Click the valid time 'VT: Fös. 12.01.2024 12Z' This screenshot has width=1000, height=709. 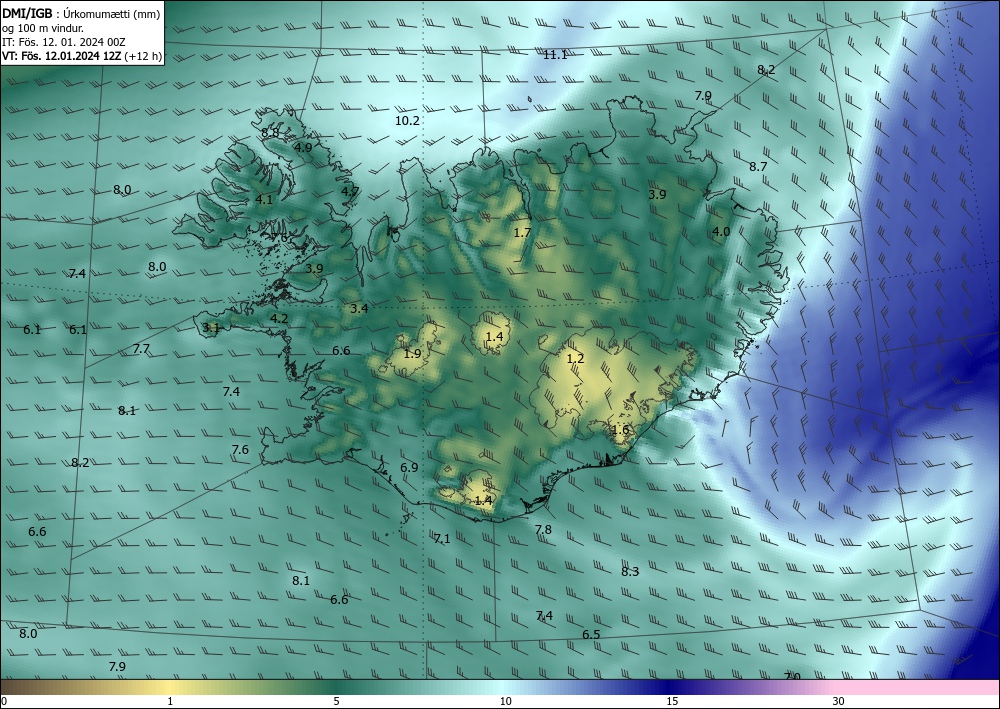(61, 56)
